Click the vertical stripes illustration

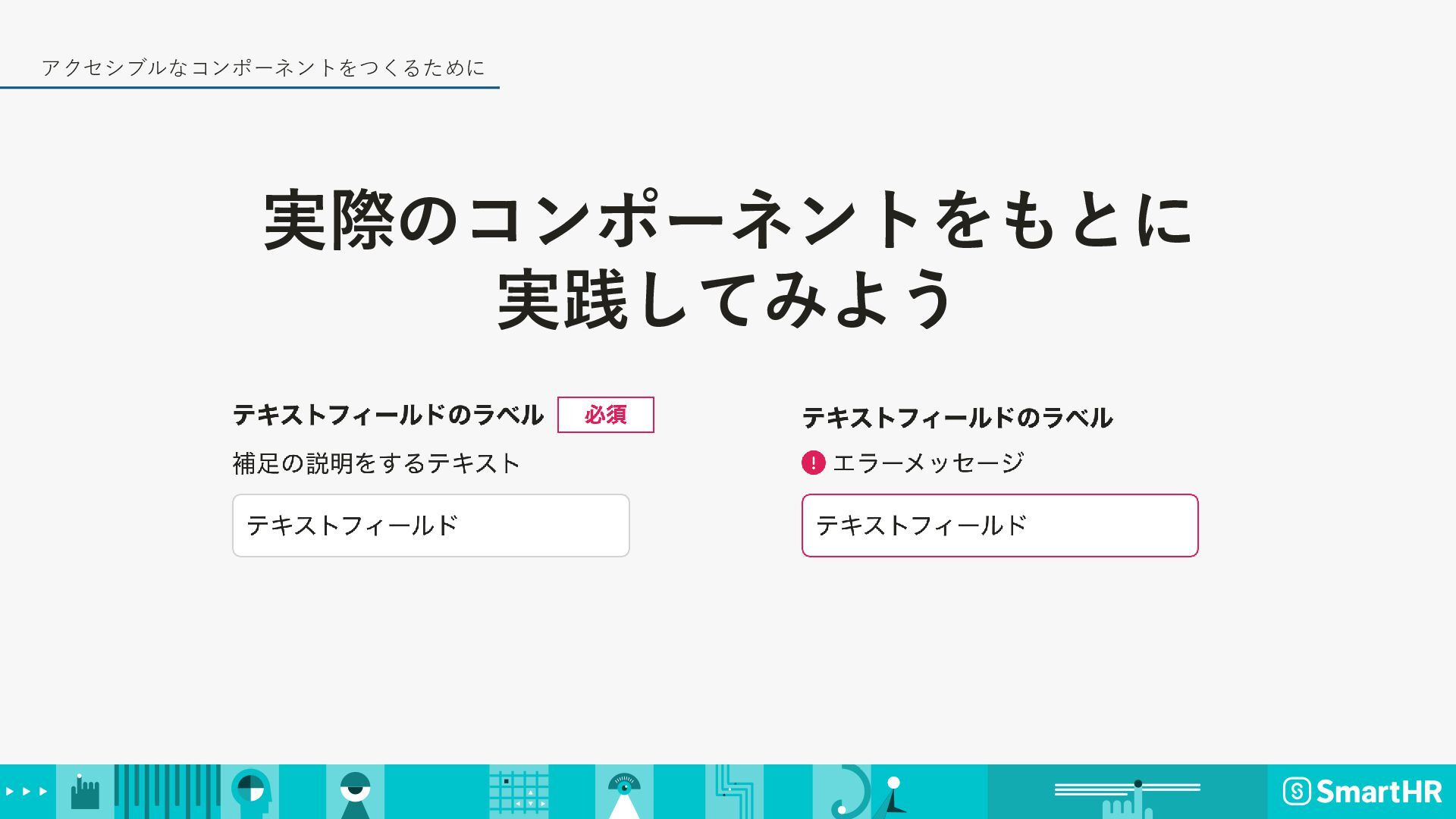167,792
